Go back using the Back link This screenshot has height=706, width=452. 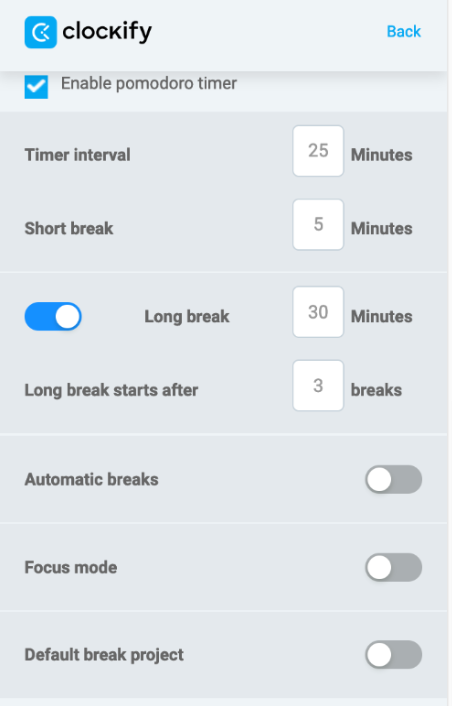(404, 32)
